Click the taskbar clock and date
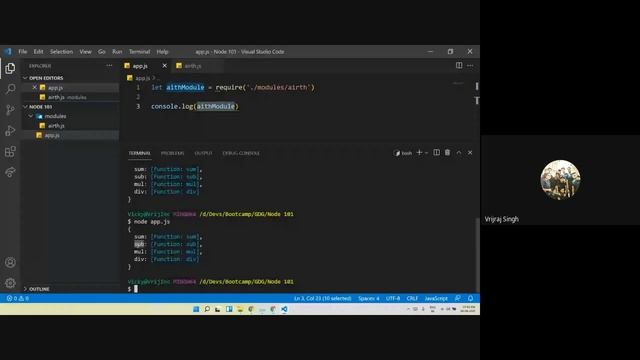This screenshot has width=640, height=360. tap(468, 309)
